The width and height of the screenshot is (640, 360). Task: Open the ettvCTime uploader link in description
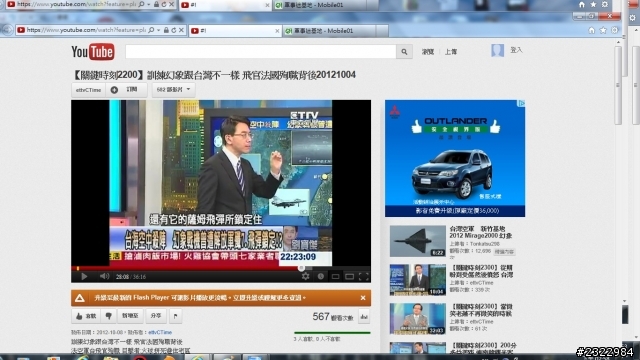pos(160,332)
